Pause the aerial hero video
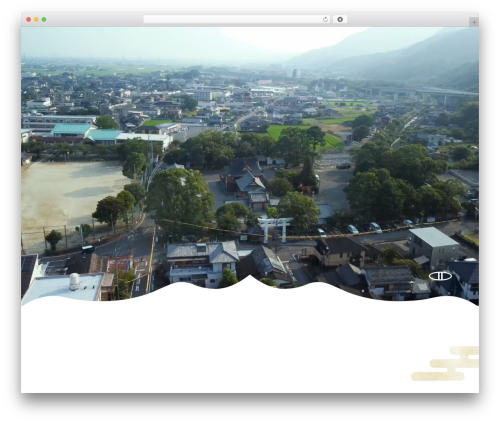Screen dimensions: 500x423 (440, 276)
